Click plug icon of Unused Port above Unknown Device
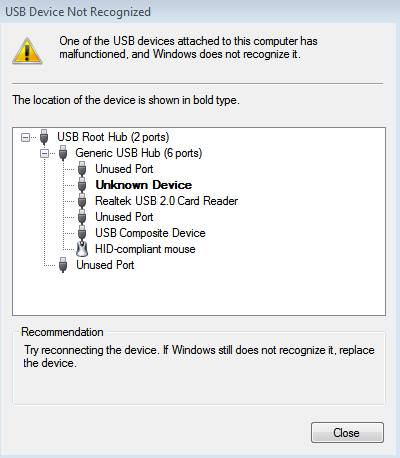This screenshot has width=400, height=458. click(82, 169)
